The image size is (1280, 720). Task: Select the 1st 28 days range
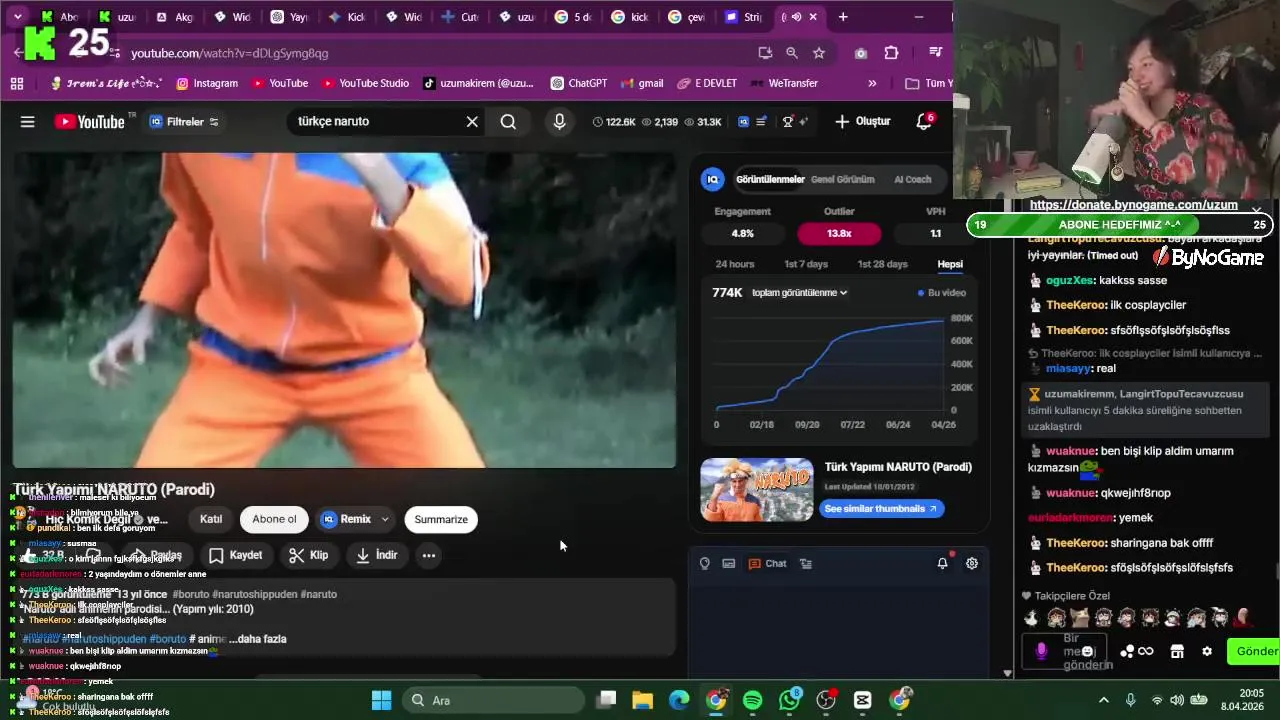[882, 264]
